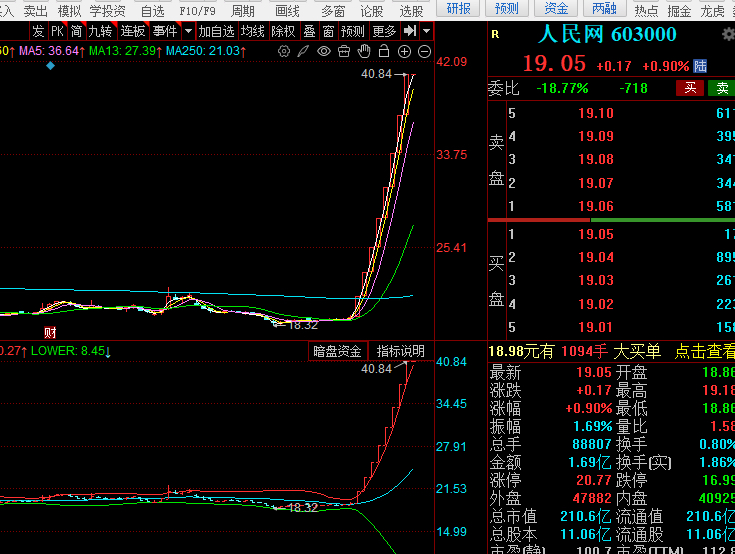735x554 pixels.
Task: Open the 卖出 sell menu
Action: point(36,10)
